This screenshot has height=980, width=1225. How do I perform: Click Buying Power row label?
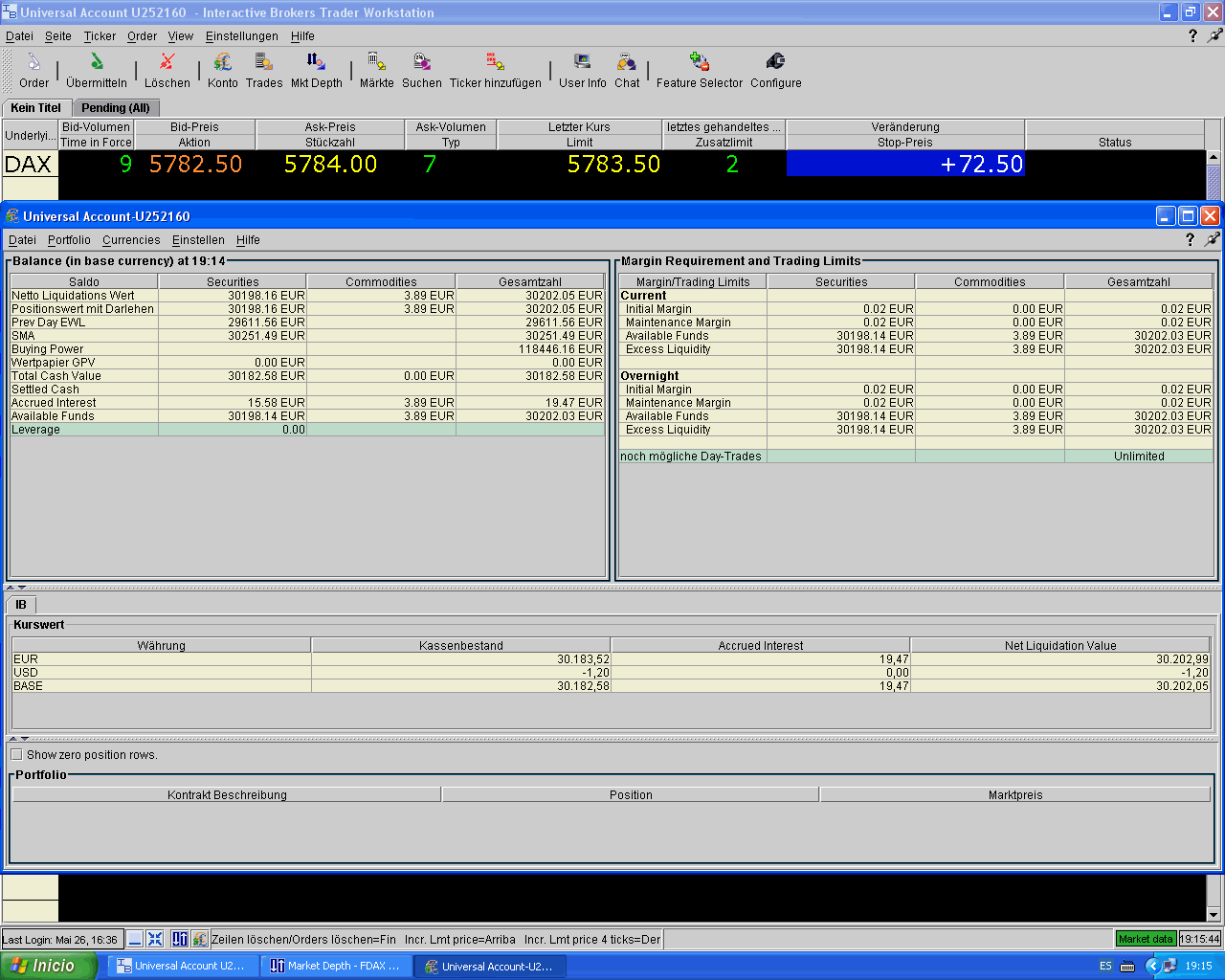(x=48, y=349)
